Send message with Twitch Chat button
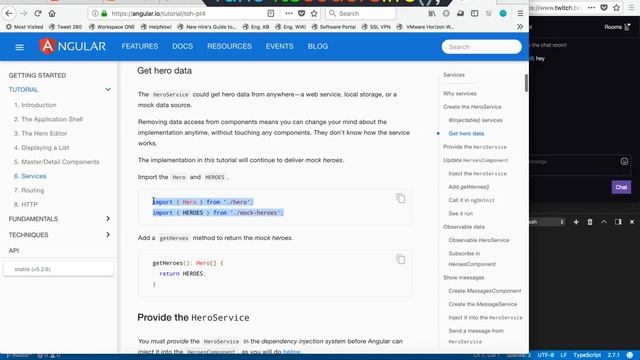Screen dimensions: 640x360 coord(621,187)
